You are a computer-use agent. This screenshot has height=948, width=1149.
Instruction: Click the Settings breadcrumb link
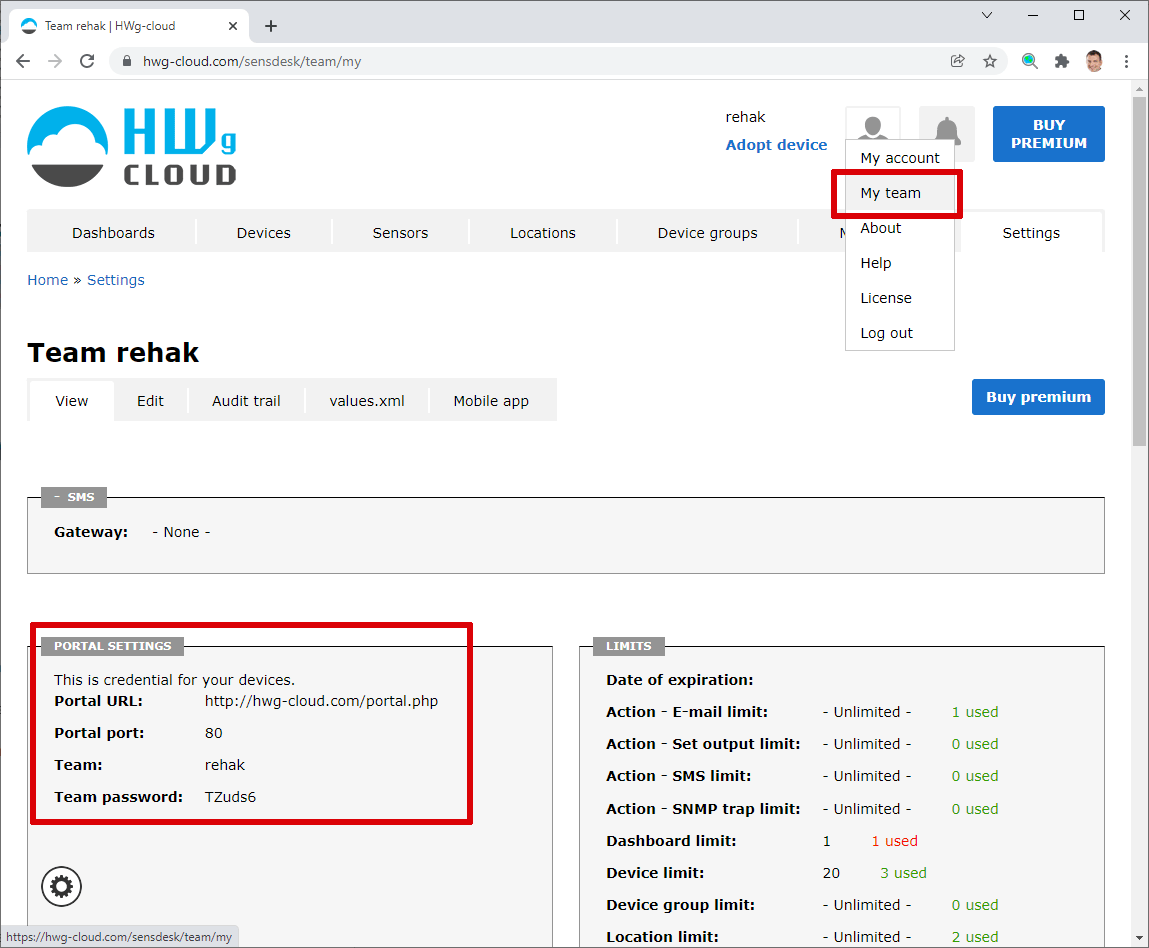[116, 280]
